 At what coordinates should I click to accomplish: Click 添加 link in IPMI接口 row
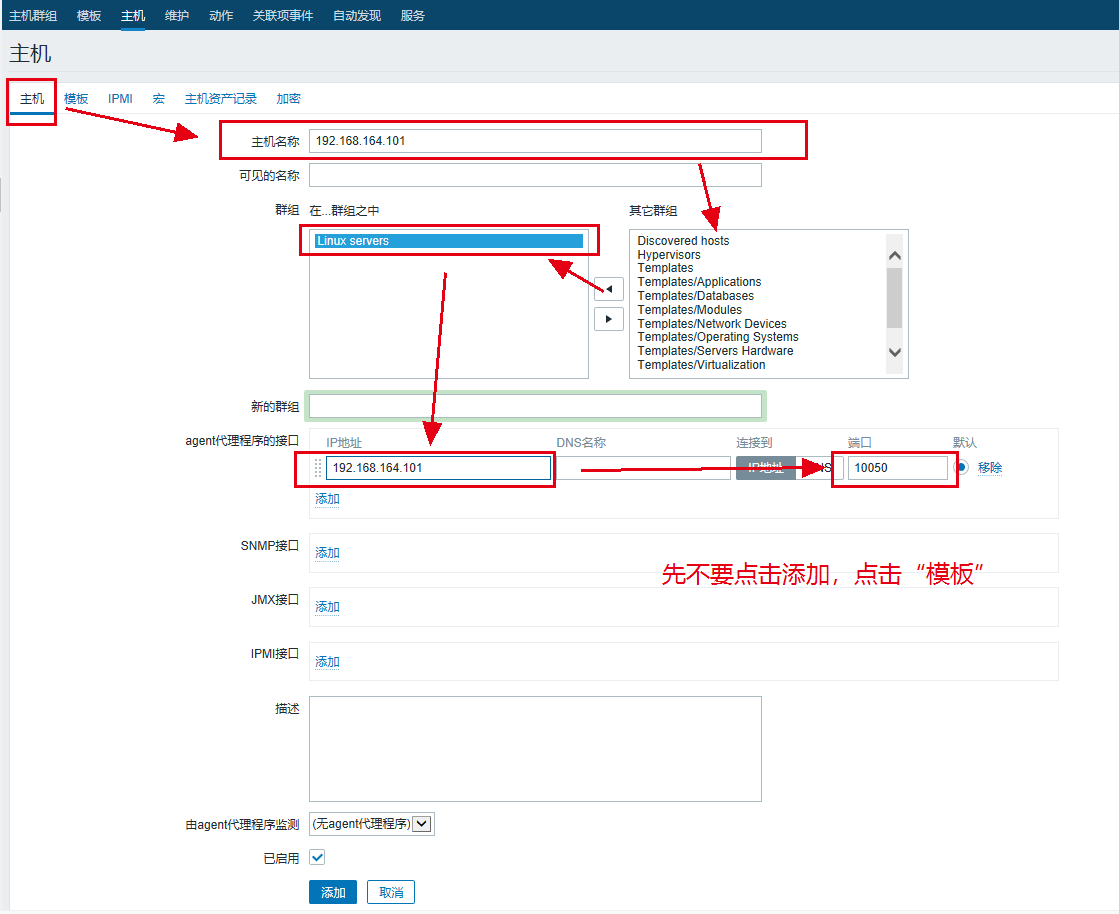point(328,662)
